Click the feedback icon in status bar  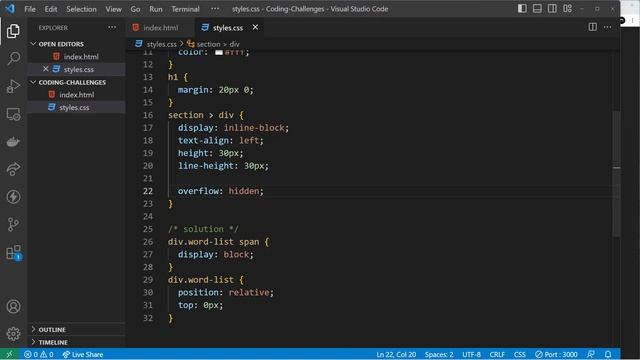click(591, 354)
